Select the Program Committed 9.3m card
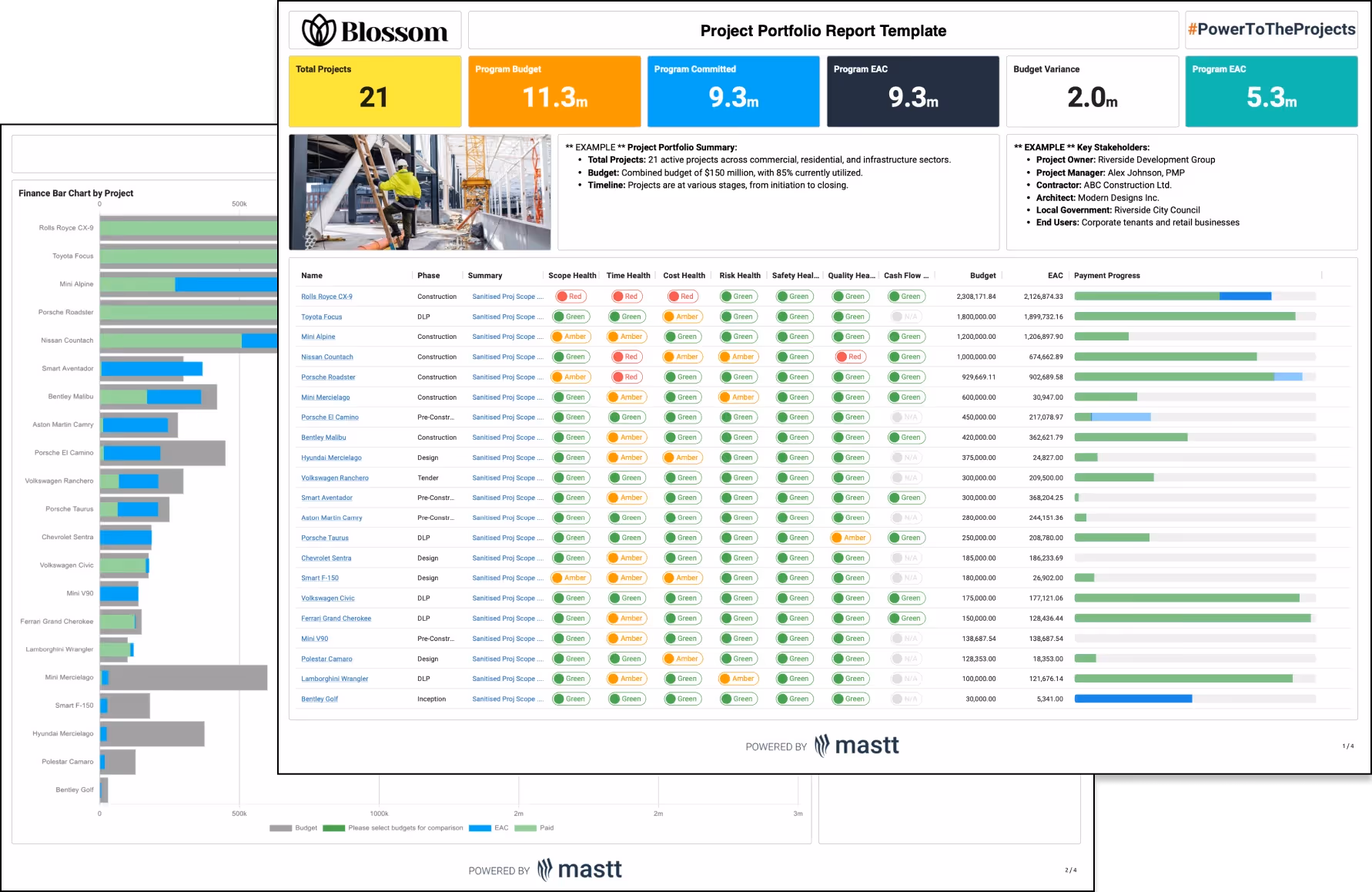The width and height of the screenshot is (1372, 892). 734,91
